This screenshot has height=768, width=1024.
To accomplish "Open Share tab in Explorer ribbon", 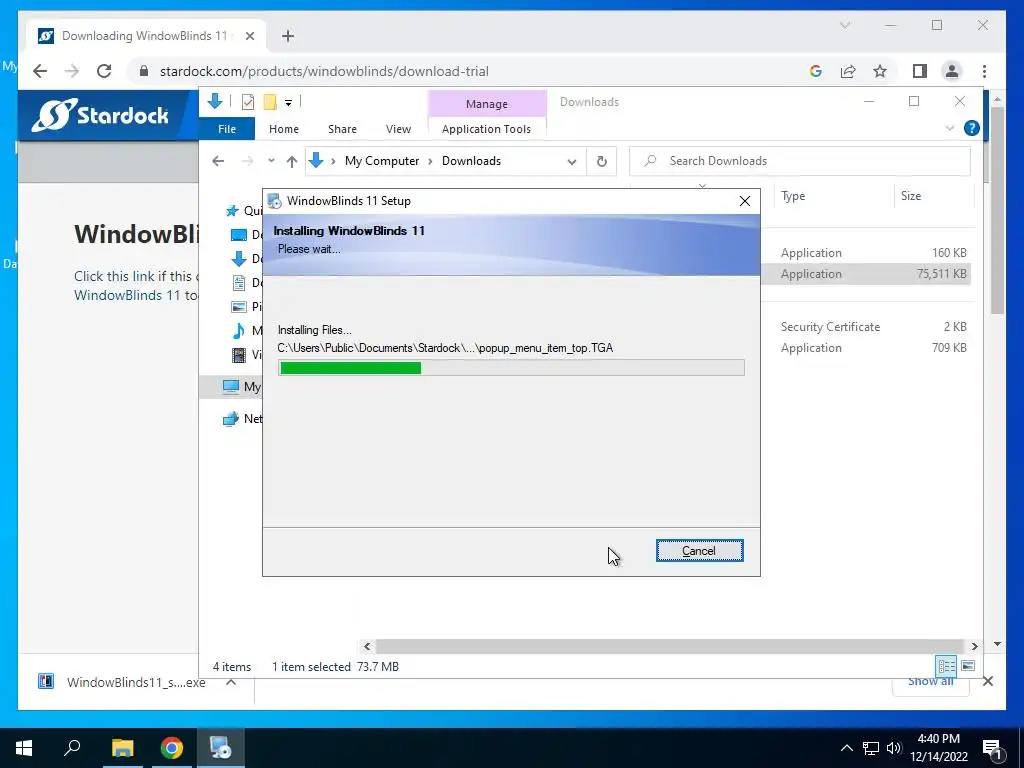I will tap(342, 129).
